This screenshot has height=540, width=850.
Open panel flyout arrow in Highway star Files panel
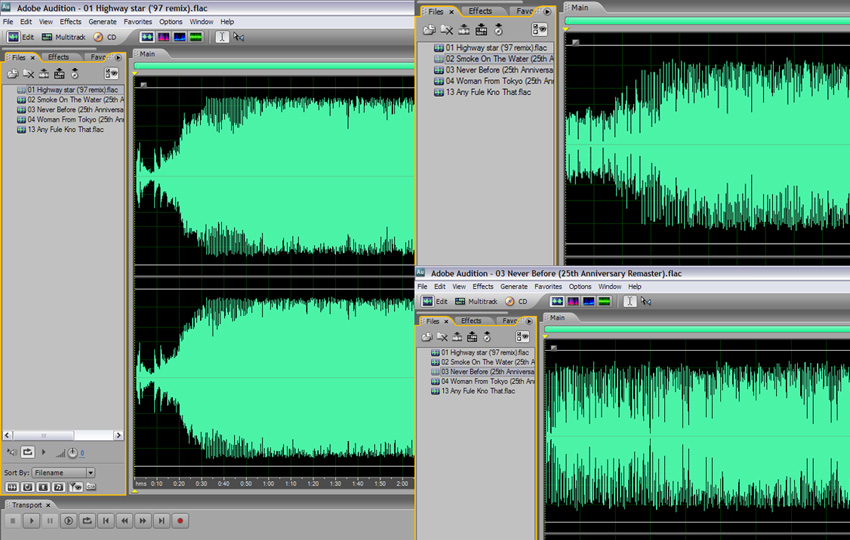click(118, 57)
